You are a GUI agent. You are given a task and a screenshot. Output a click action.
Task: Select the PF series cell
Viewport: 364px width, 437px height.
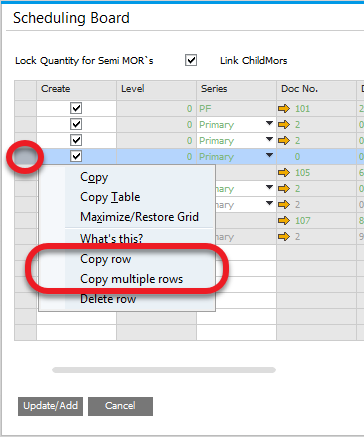(x=236, y=108)
